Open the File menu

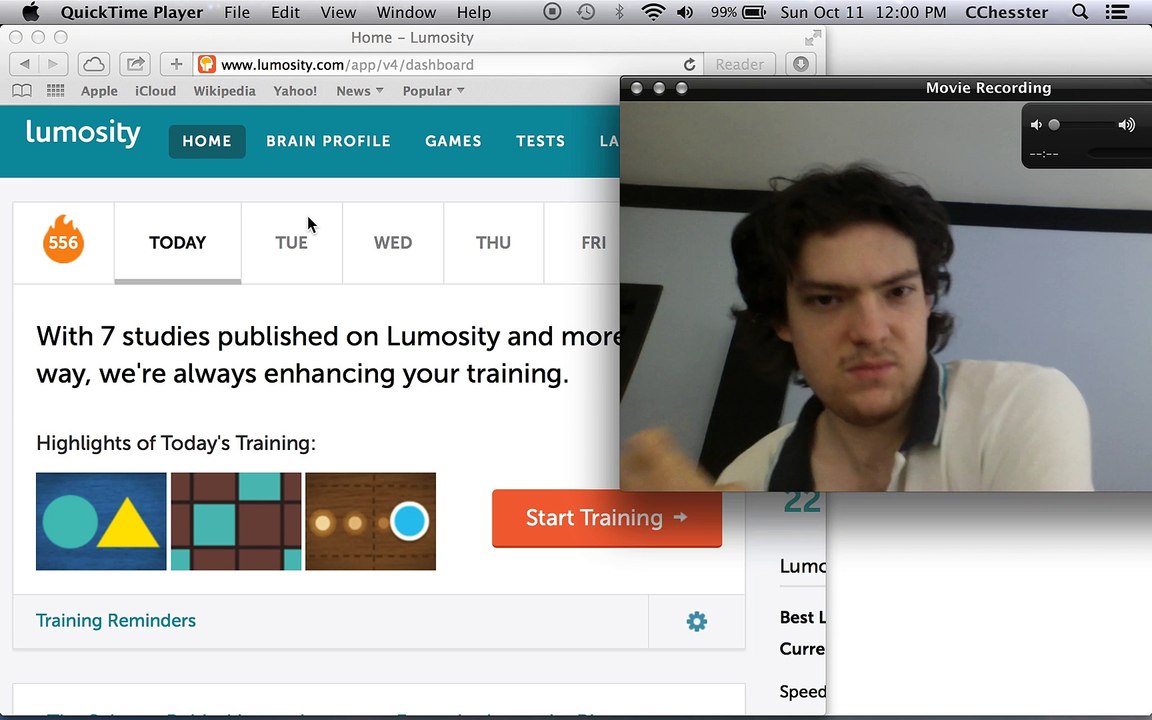click(x=237, y=12)
